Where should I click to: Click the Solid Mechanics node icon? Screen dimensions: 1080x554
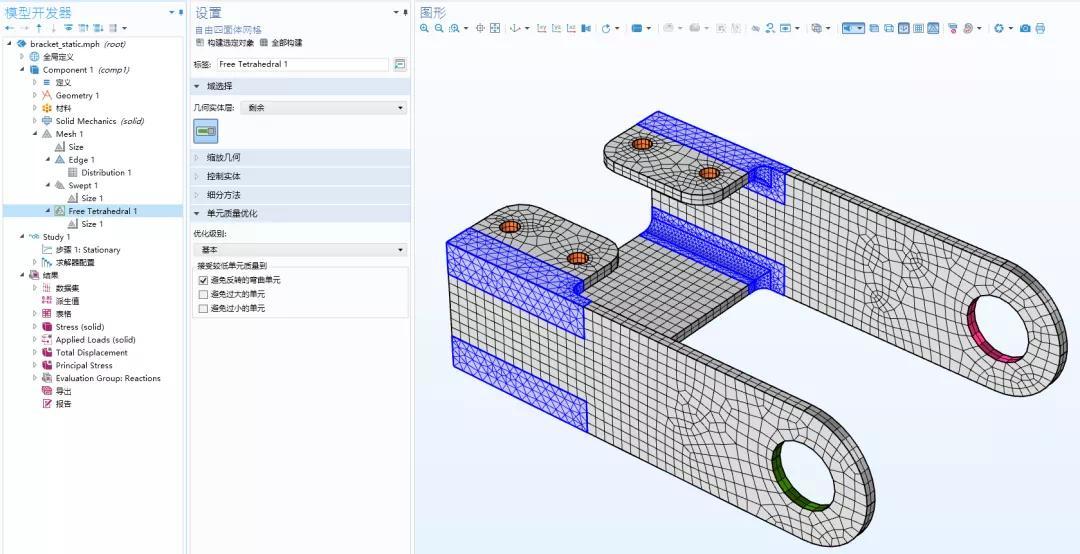[47, 121]
